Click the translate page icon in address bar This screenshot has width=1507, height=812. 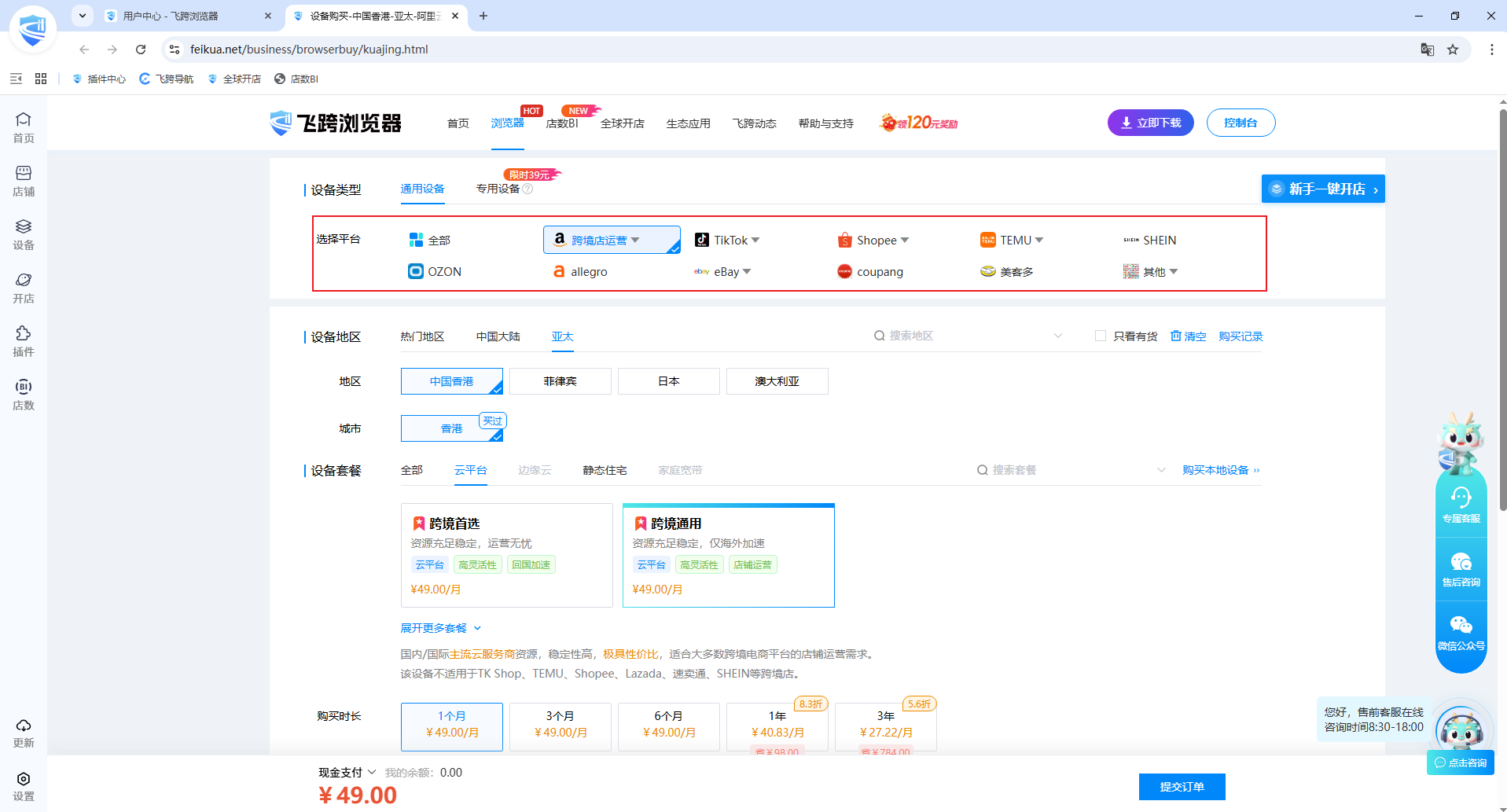point(1428,50)
